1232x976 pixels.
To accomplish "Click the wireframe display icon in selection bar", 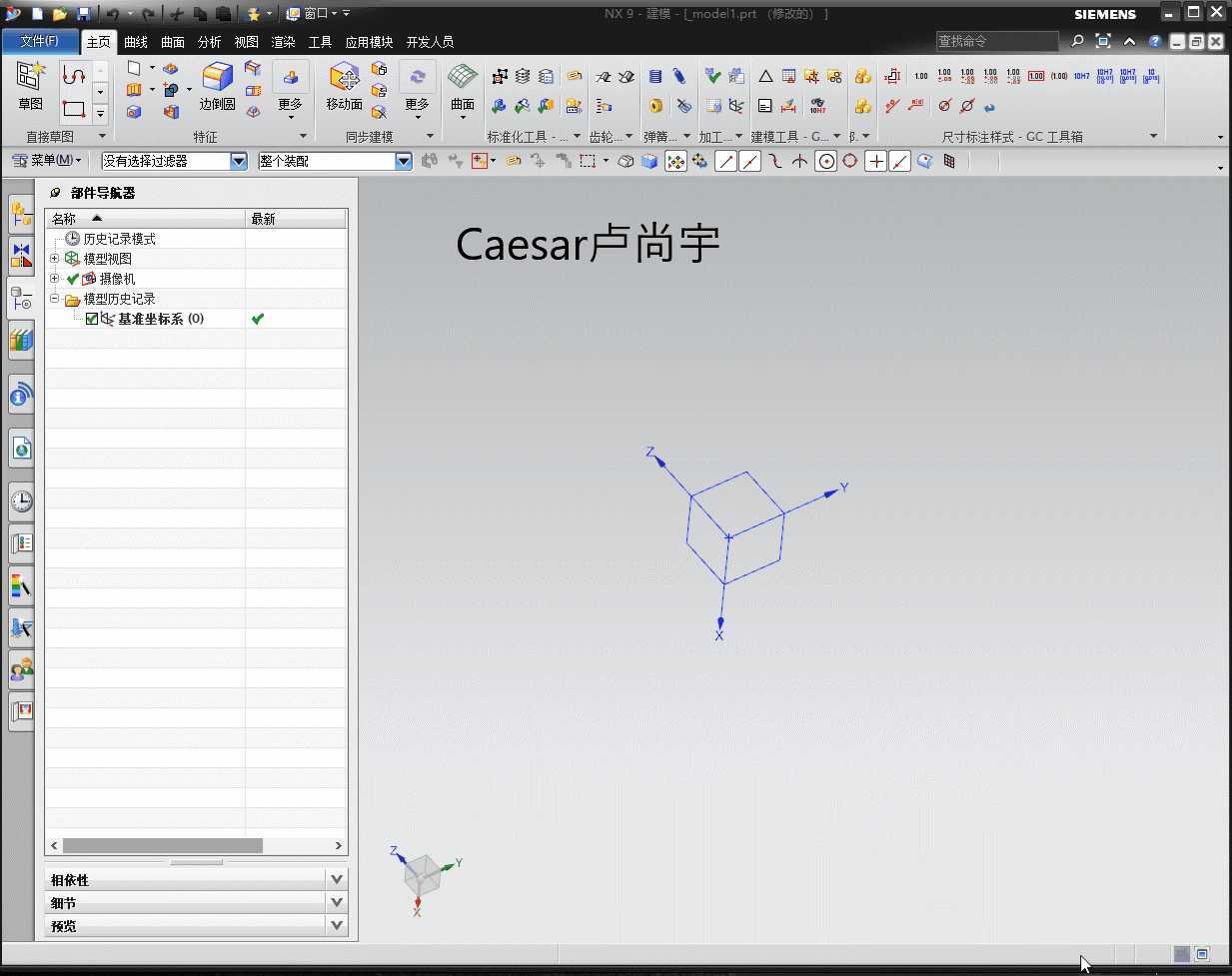I will click(625, 161).
